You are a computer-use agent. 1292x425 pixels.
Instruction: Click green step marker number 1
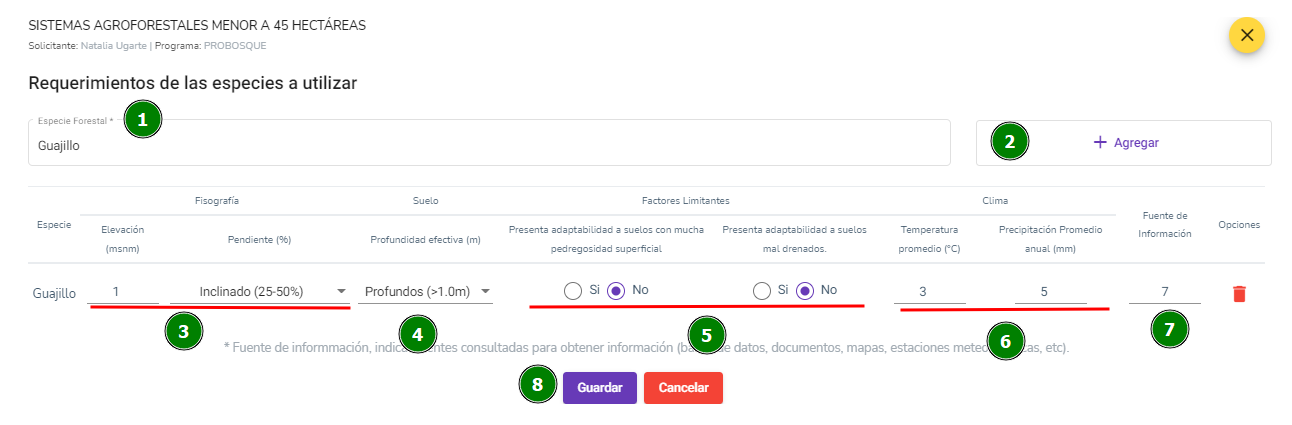coord(143,119)
